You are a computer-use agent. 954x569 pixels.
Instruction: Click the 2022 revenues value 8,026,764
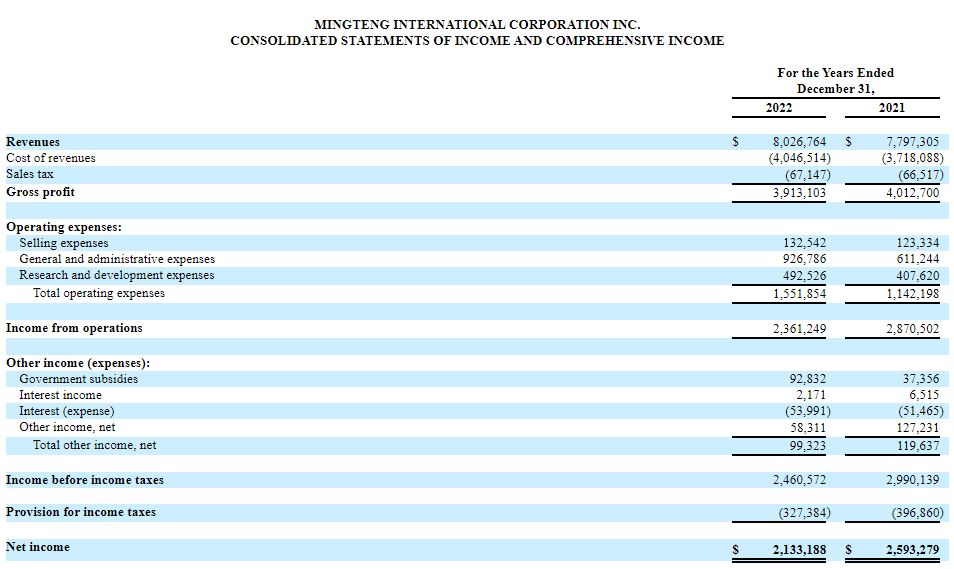click(799, 142)
